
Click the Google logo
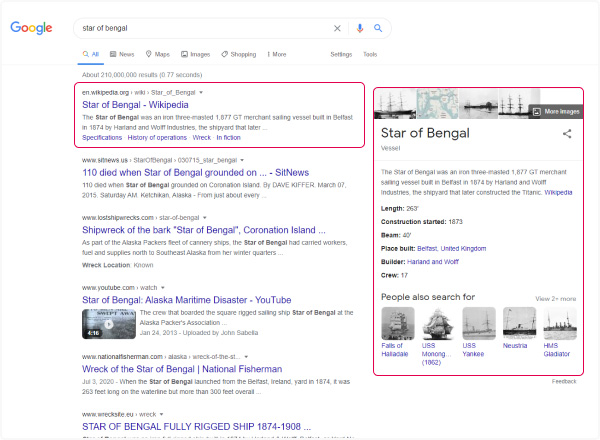(31, 28)
